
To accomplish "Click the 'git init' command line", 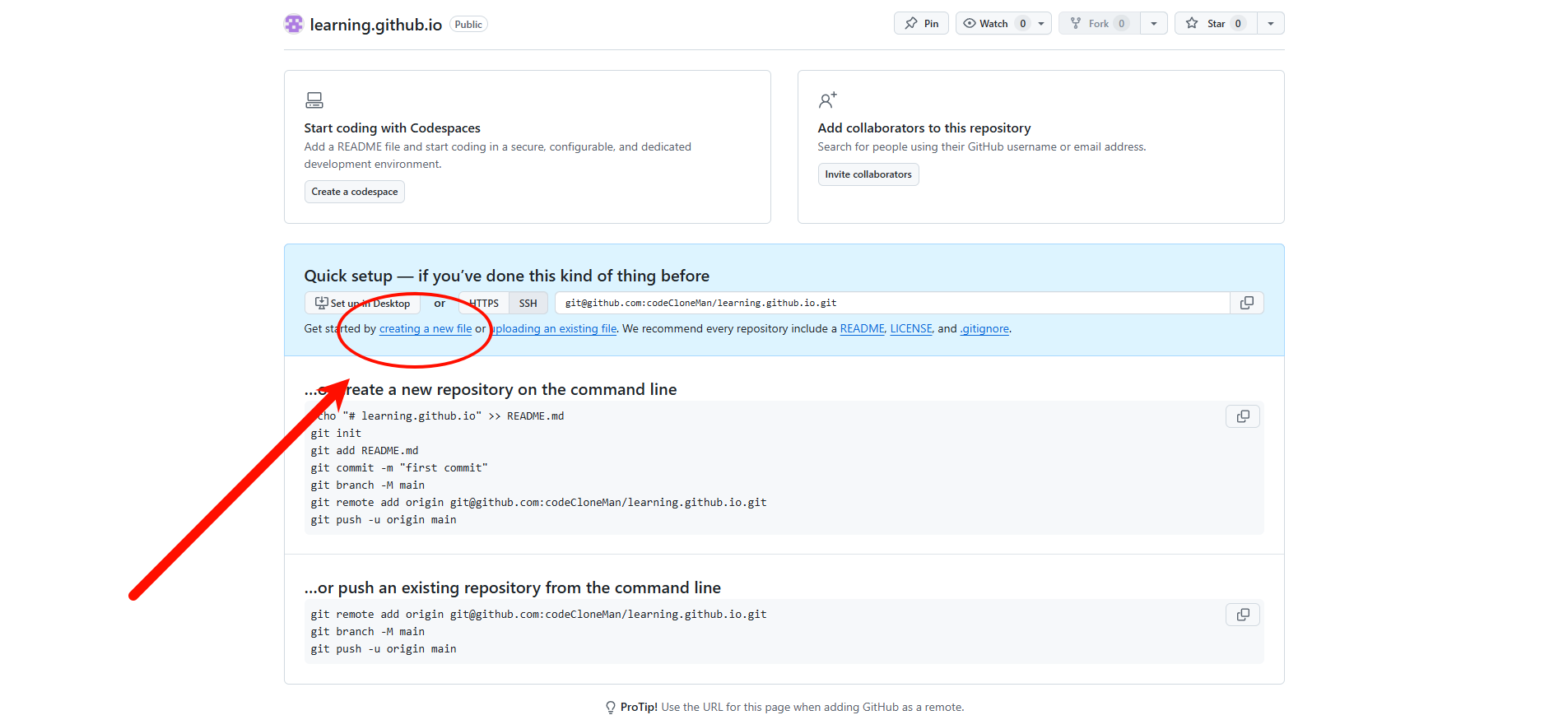I will coord(336,433).
